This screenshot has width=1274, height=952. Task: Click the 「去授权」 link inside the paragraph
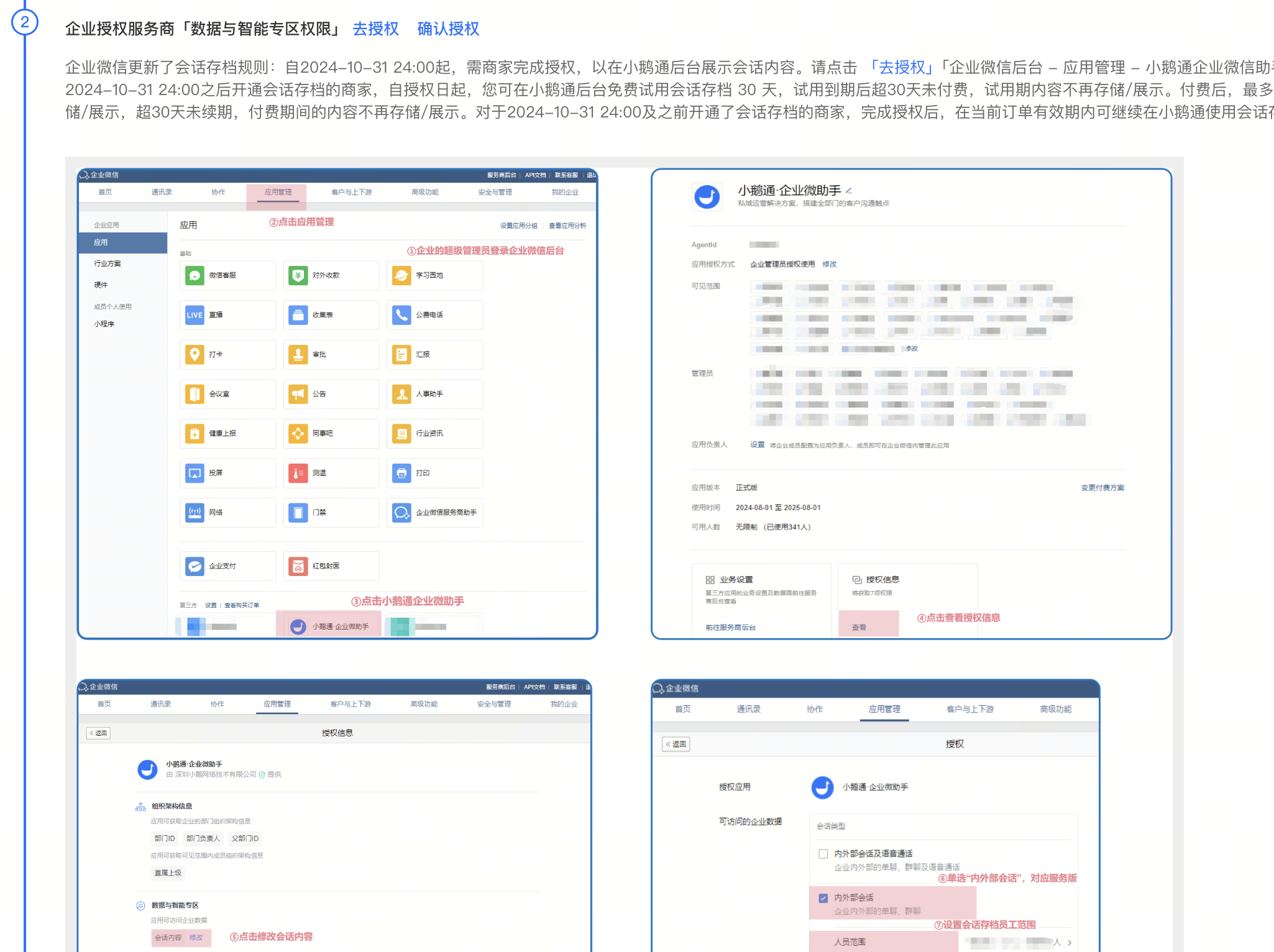pyautogui.click(x=902, y=67)
